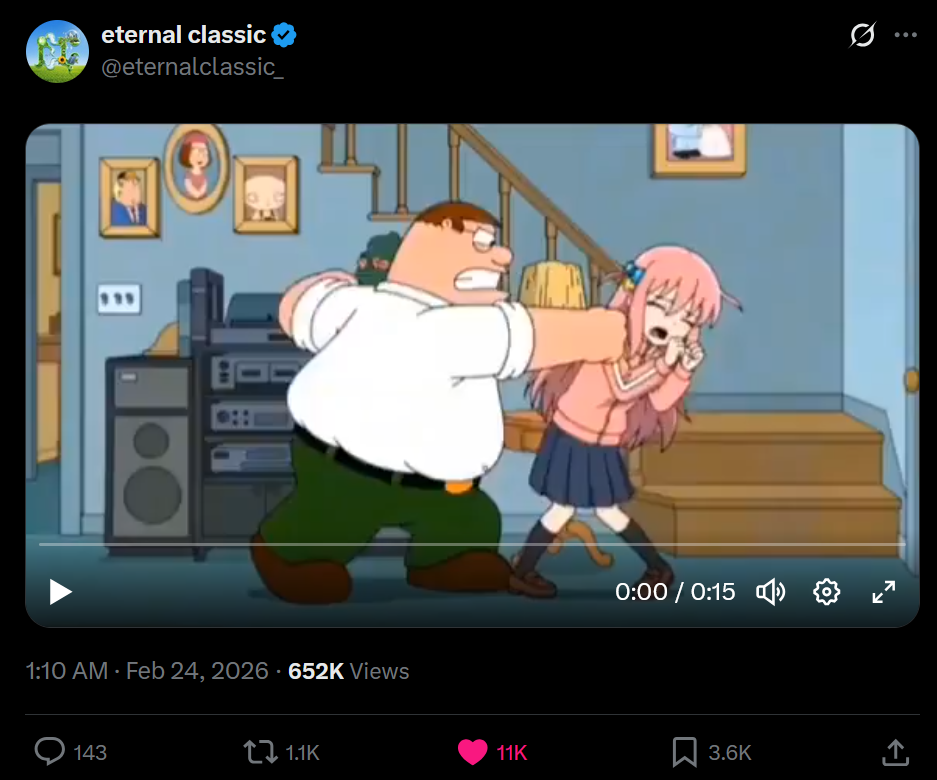937x780 pixels.
Task: Unlike the post with 11K likes
Action: coord(492,752)
